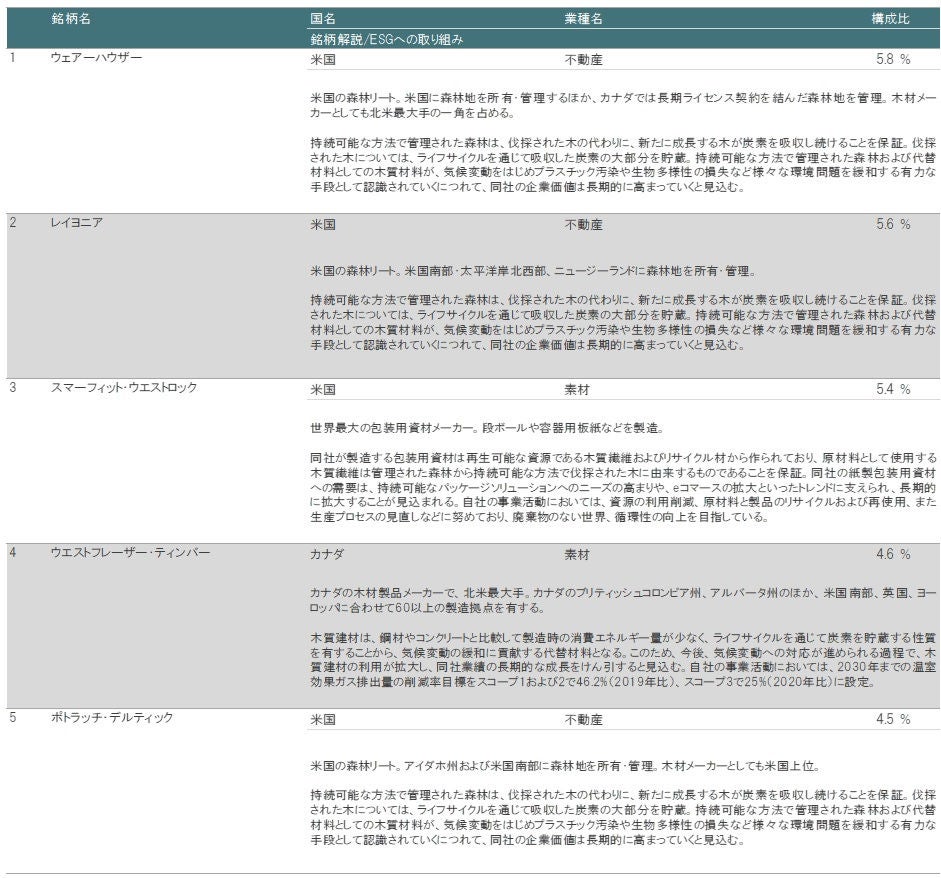Click the 4.5 % weight value

pyautogui.click(x=892, y=719)
